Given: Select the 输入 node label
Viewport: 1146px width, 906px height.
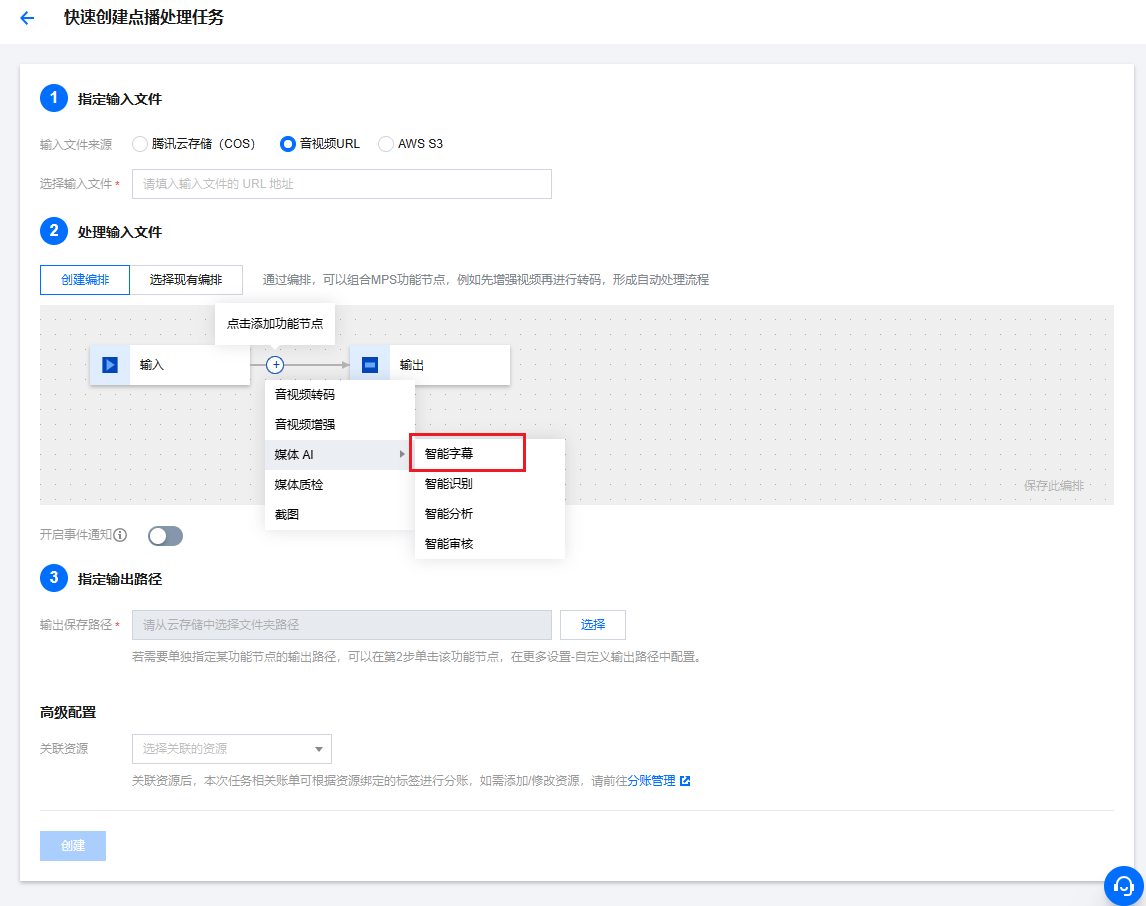Looking at the screenshot, I should tap(152, 365).
